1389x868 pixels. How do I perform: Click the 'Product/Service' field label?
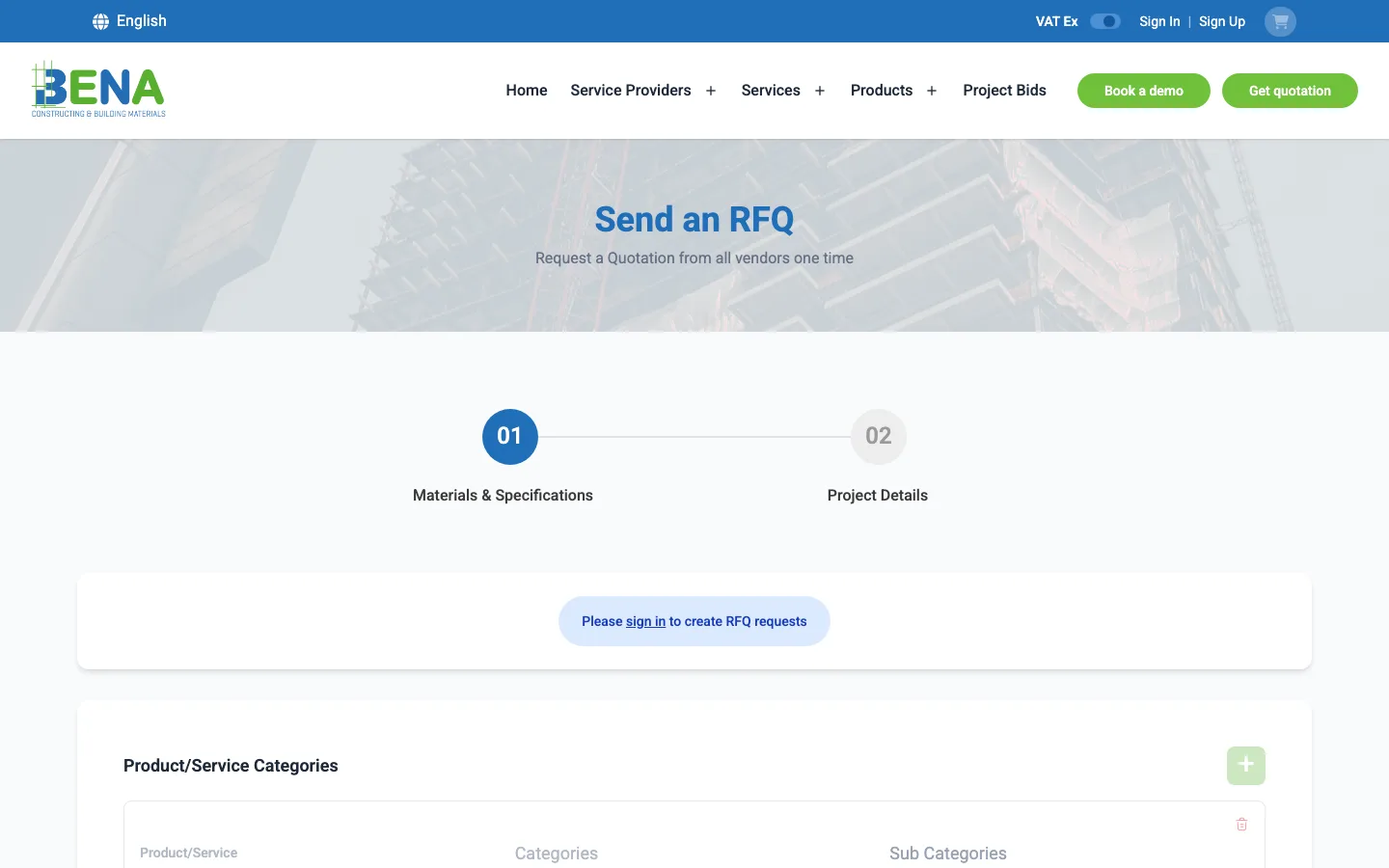click(x=188, y=854)
